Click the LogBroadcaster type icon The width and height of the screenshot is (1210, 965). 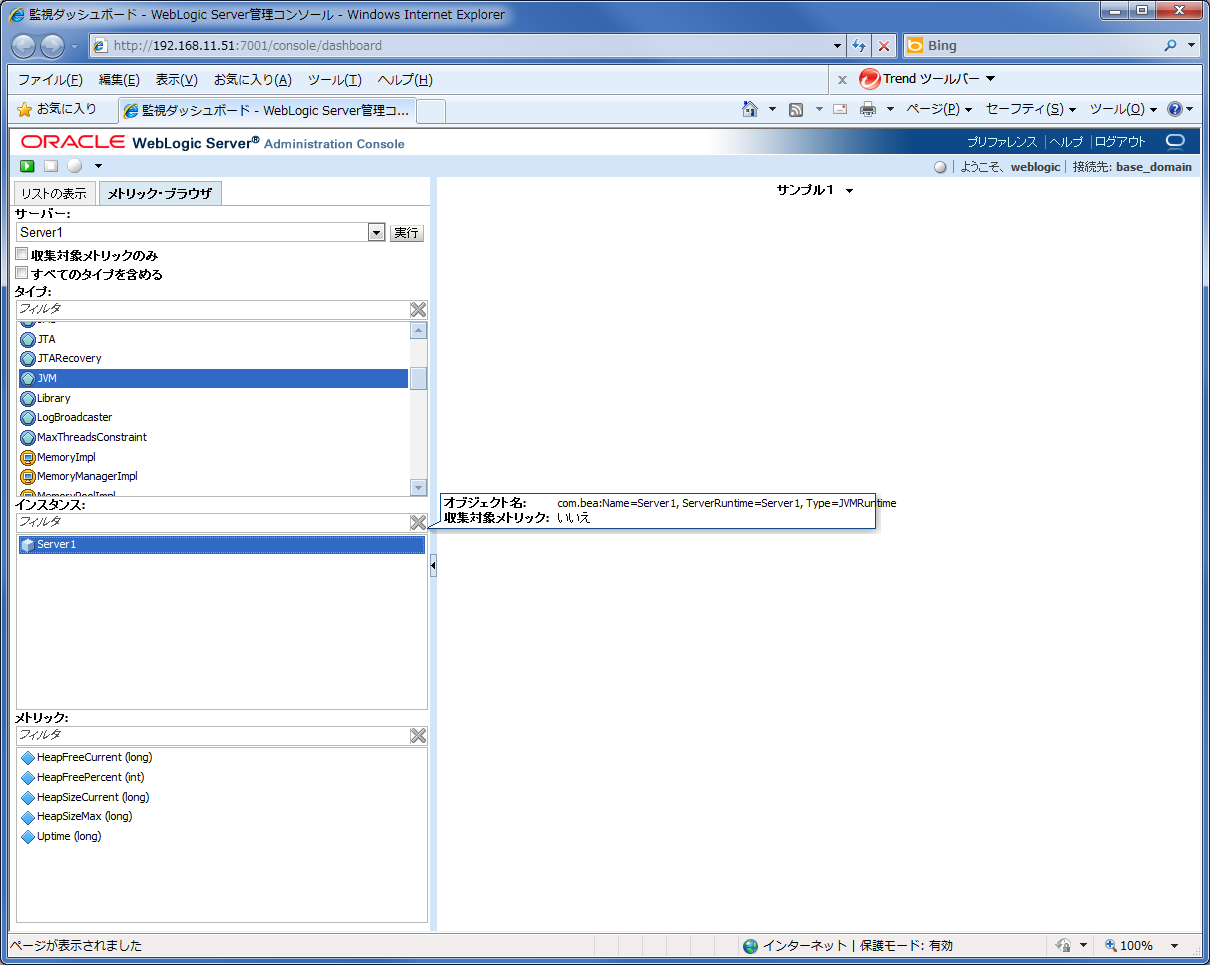coord(28,417)
